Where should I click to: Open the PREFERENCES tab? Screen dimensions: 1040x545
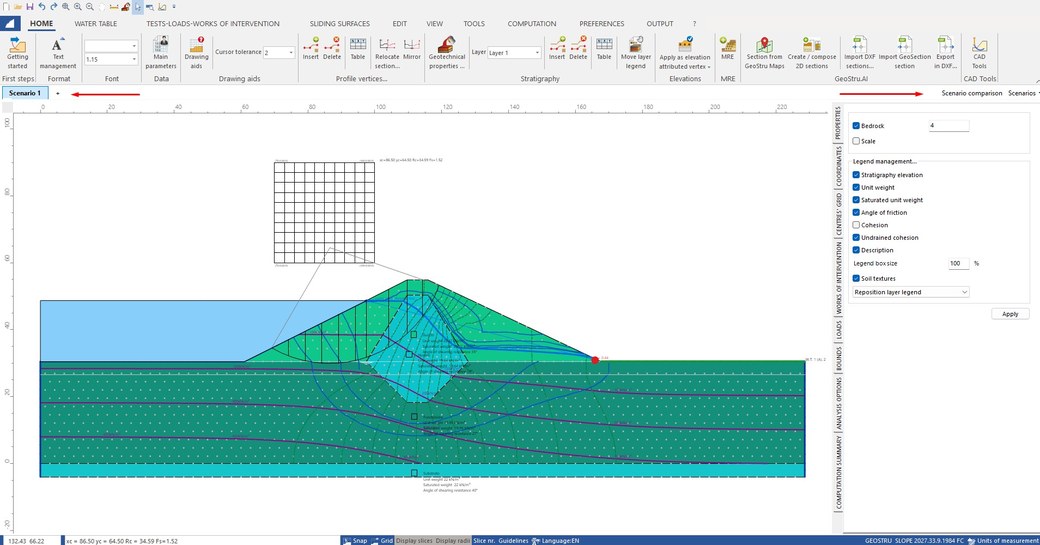[602, 23]
